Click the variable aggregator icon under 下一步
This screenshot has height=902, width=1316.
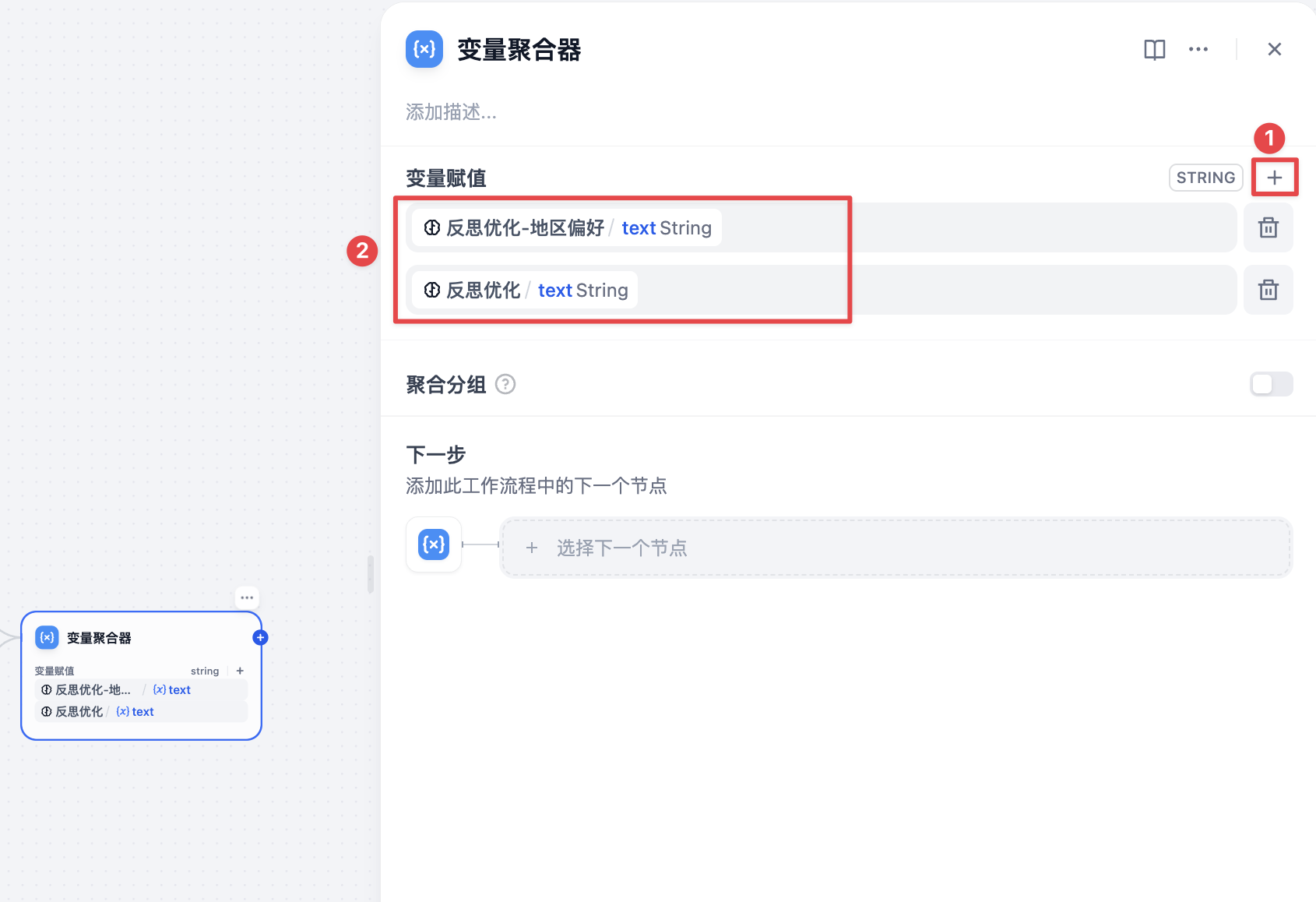click(x=434, y=544)
